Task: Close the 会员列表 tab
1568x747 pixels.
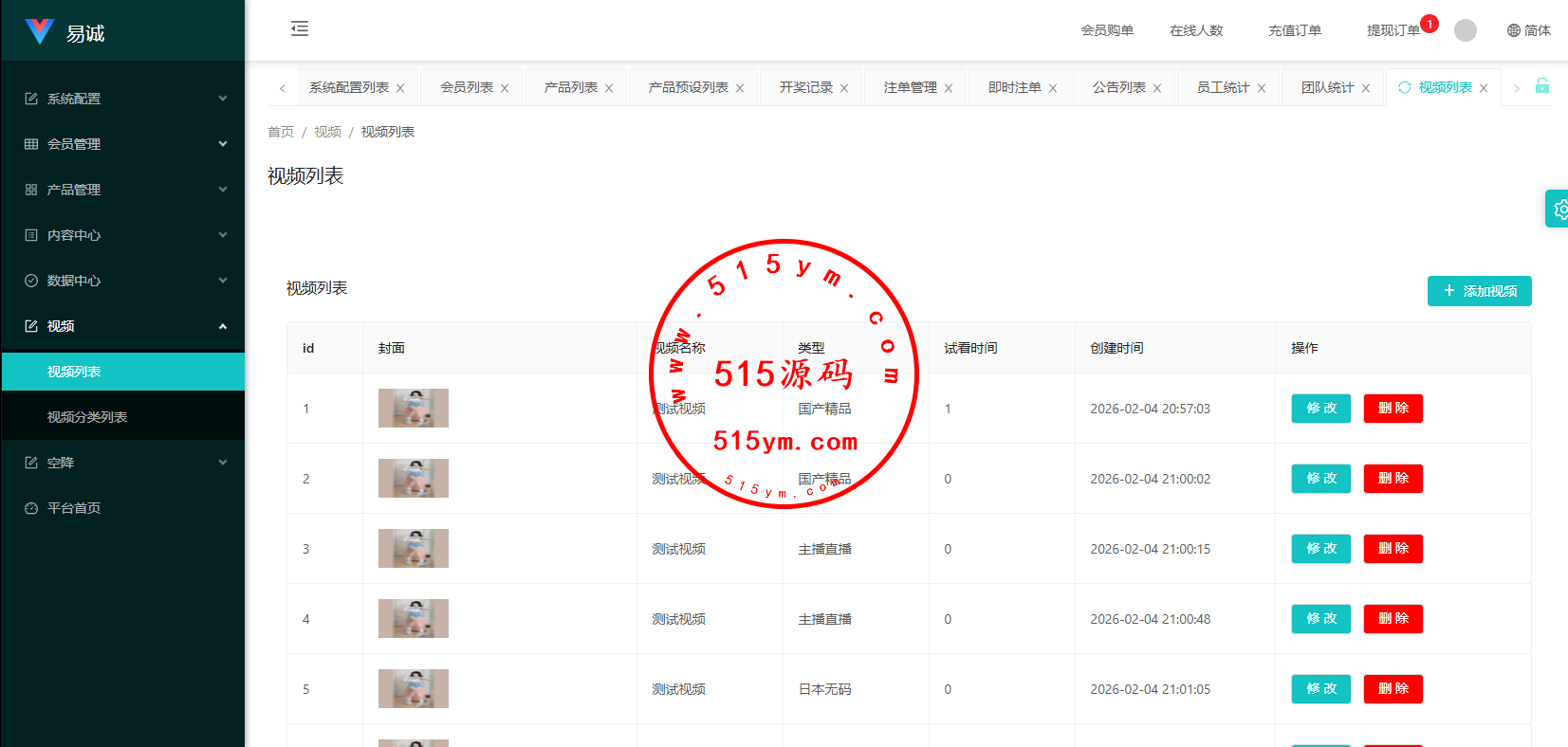Action: 505,88
